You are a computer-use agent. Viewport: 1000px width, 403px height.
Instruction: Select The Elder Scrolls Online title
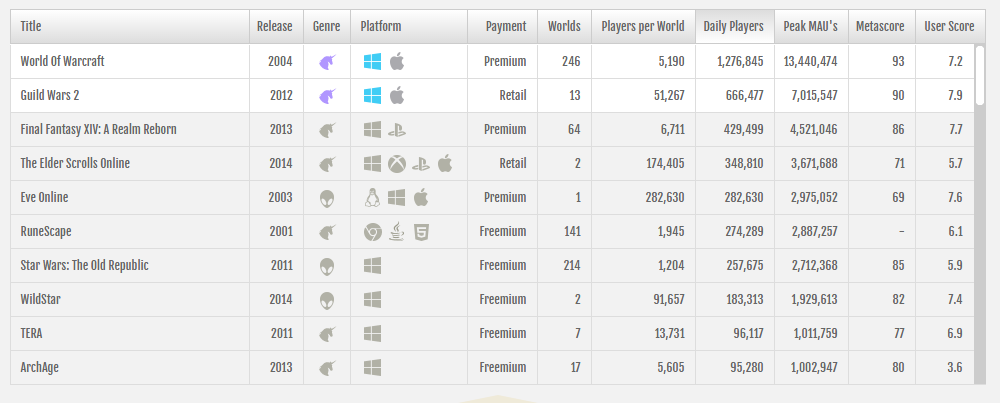(75, 163)
